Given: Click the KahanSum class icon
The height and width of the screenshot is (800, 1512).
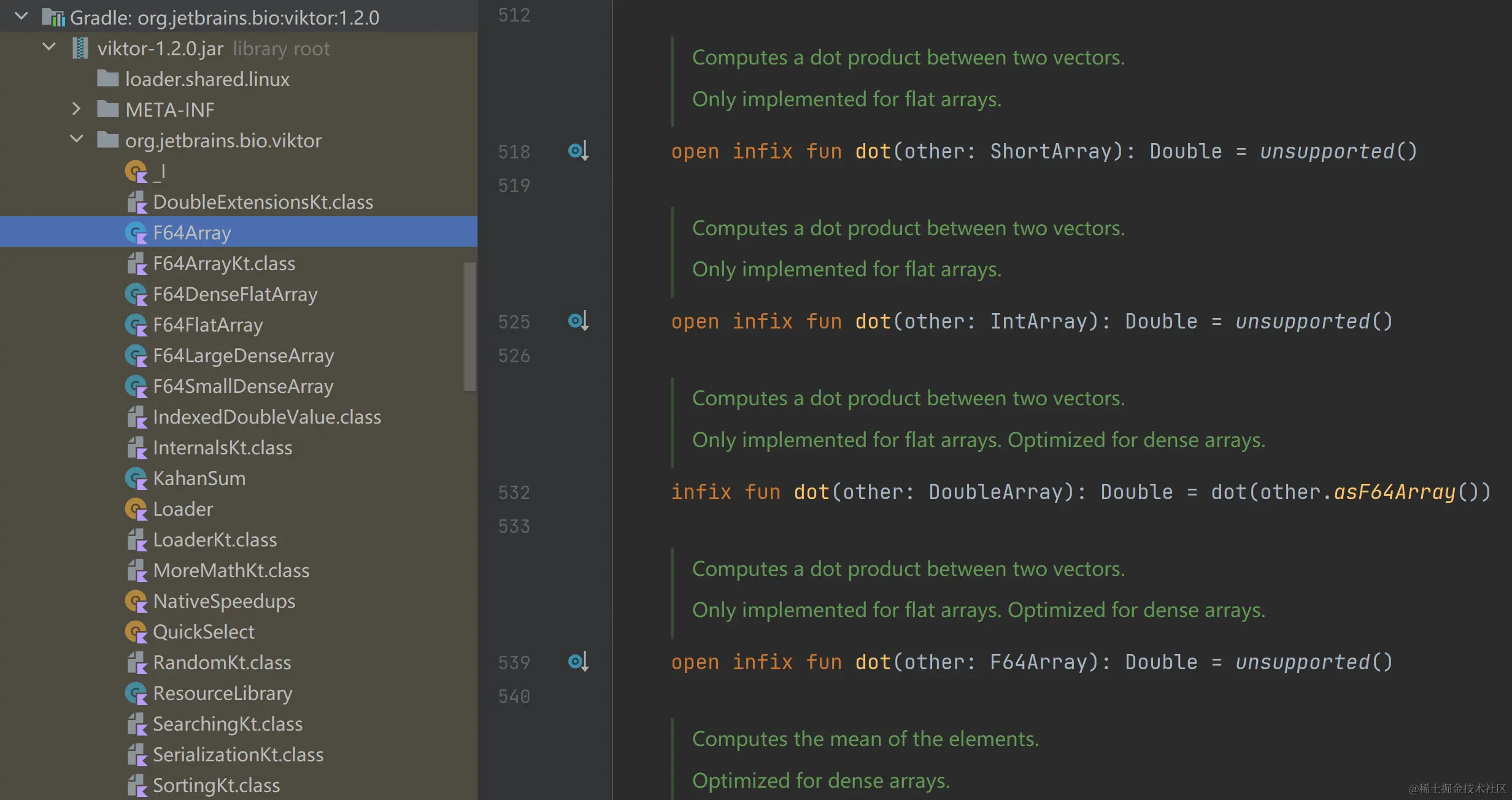Looking at the screenshot, I should tap(136, 478).
